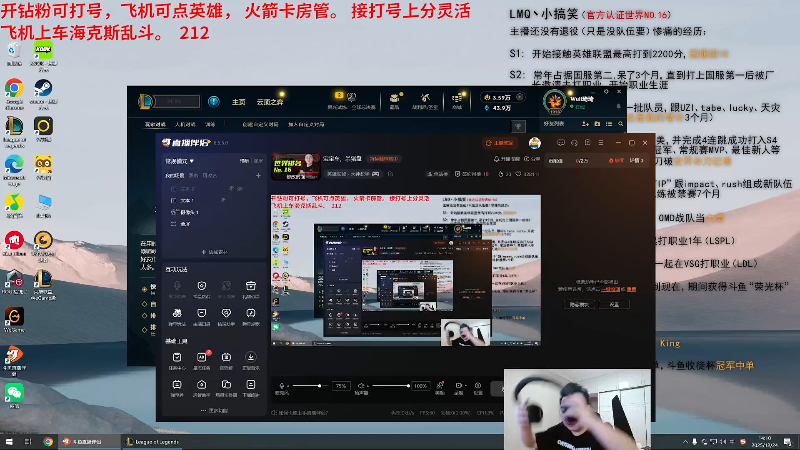Open the mask icon in the interactive tools grid
The height and width of the screenshot is (450, 800).
(x=202, y=313)
